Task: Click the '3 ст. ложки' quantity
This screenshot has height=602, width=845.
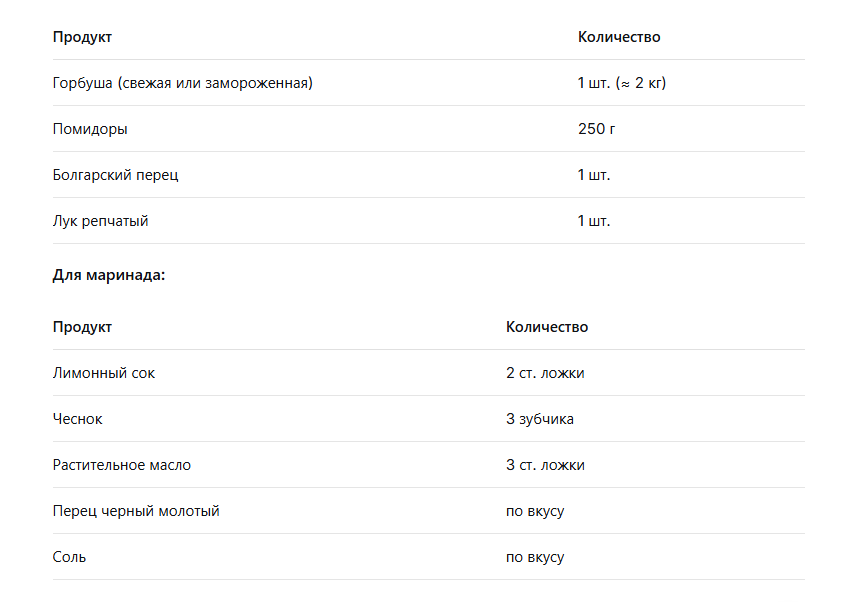Action: pos(545,465)
